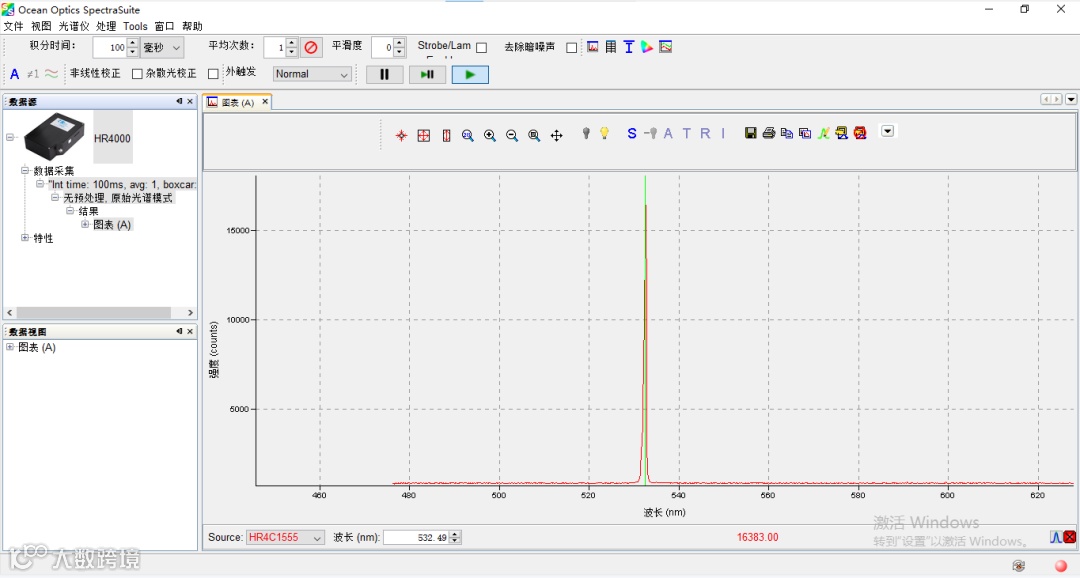
Task: Increase the 积分时间 value with up arrow
Action: (133, 43)
